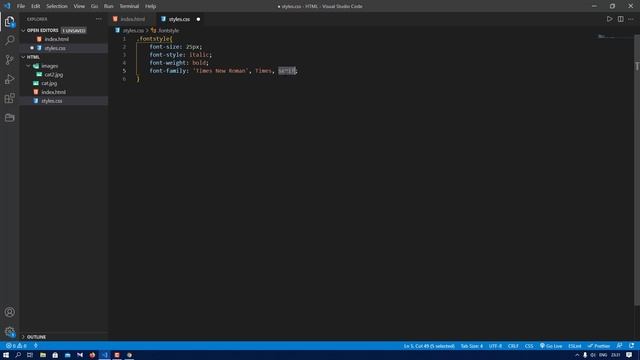Click the font-style: italic line
The height and width of the screenshot is (360, 640).
[x=180, y=55]
